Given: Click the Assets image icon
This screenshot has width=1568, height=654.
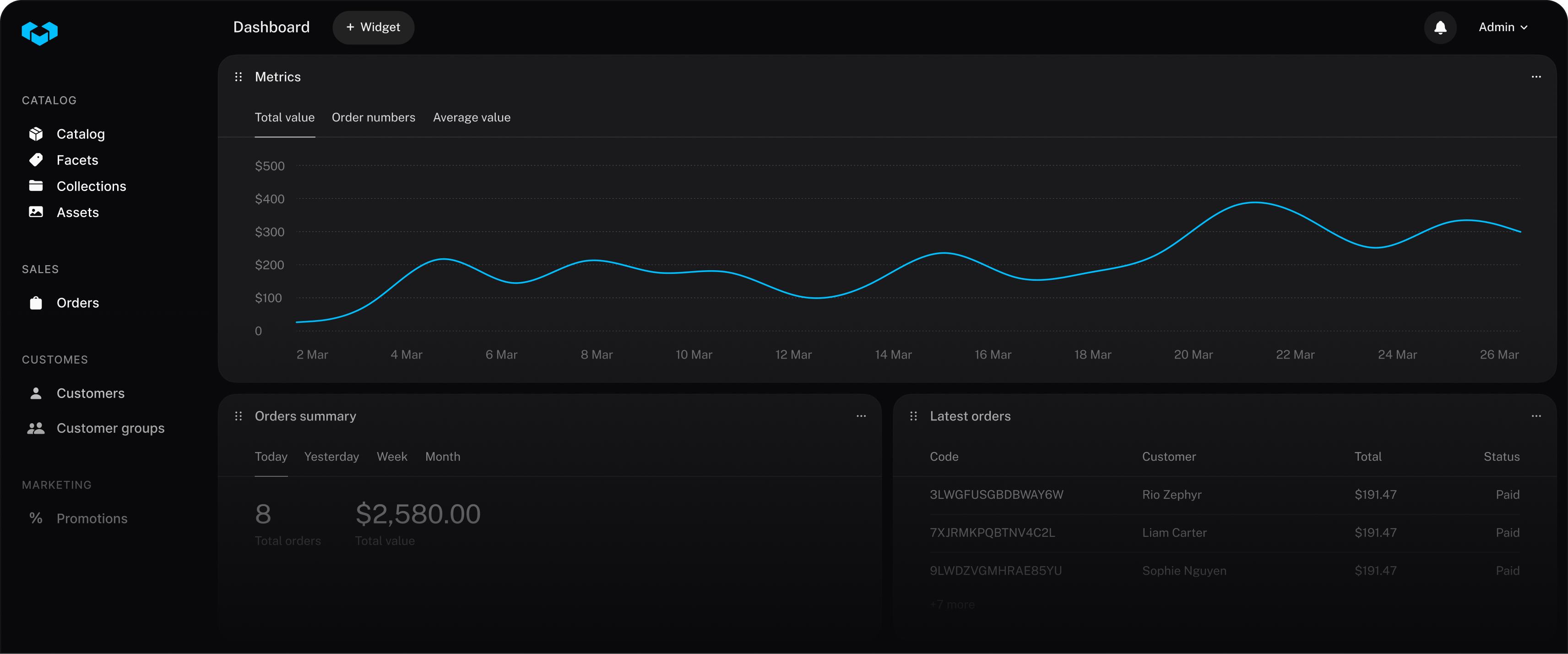Looking at the screenshot, I should pos(36,212).
